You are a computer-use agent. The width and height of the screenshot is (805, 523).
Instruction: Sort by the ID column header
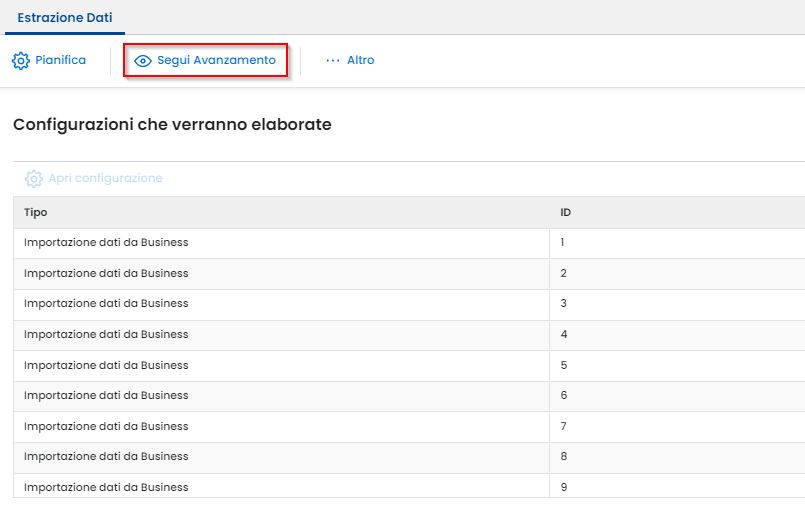pos(566,212)
